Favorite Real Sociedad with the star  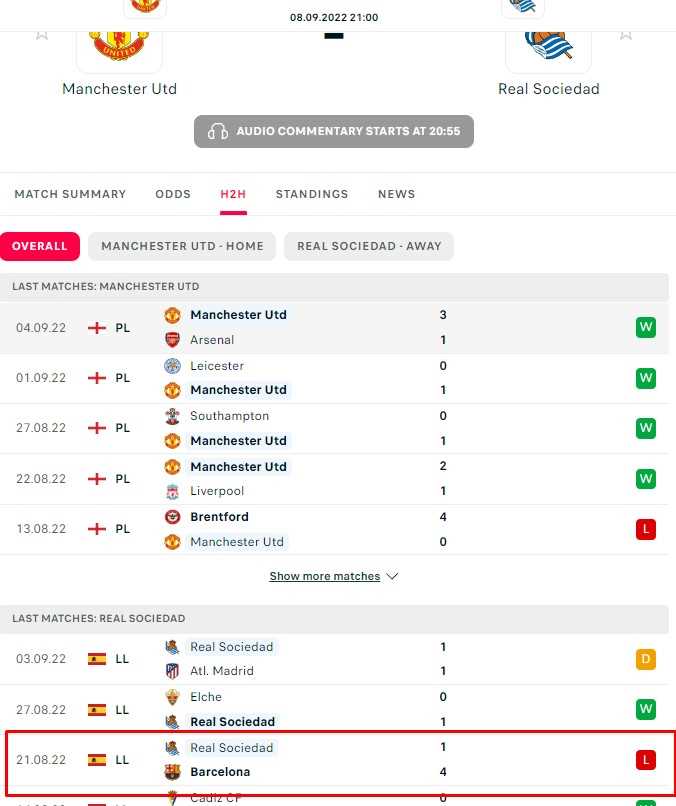tap(626, 33)
